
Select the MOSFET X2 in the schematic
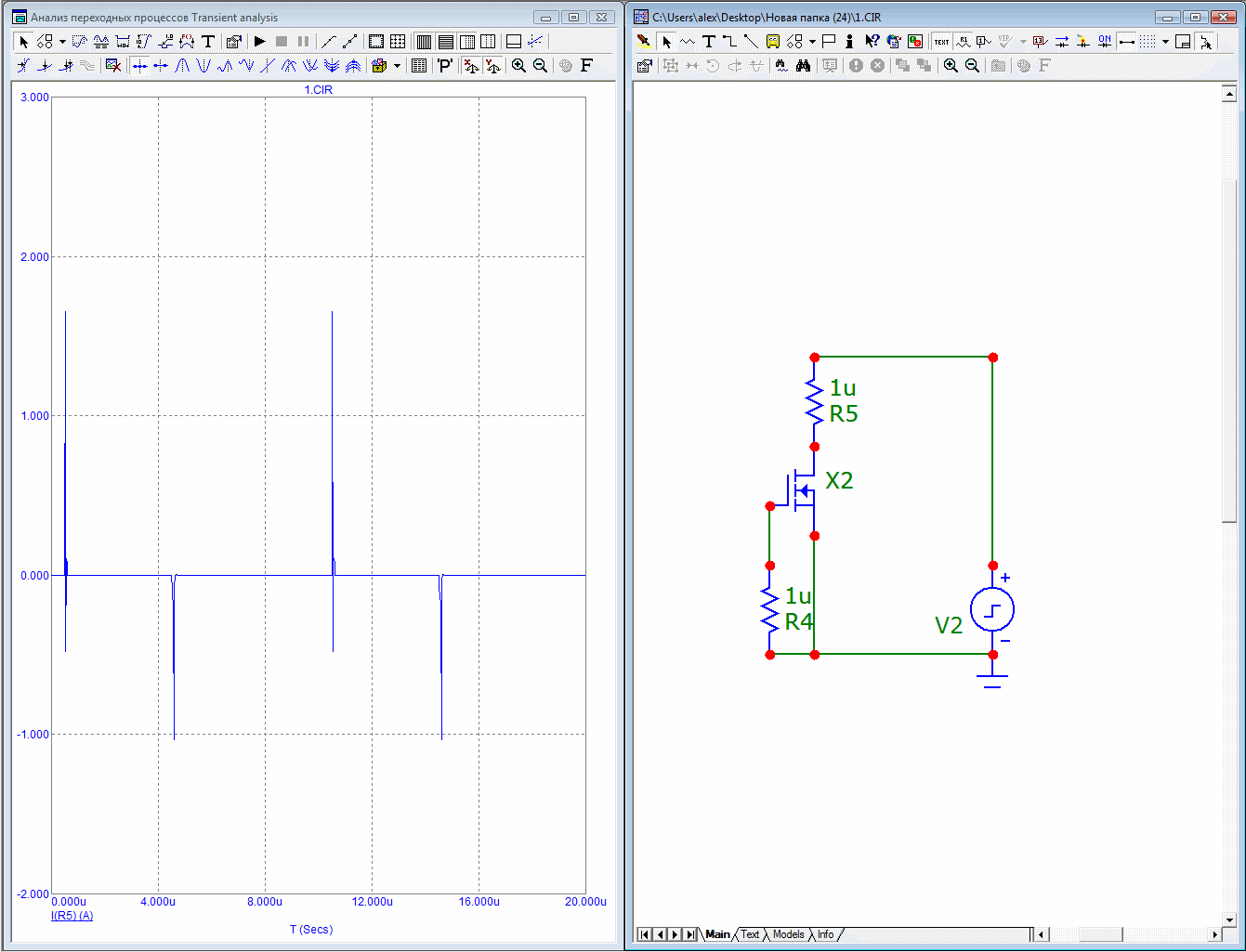[802, 491]
